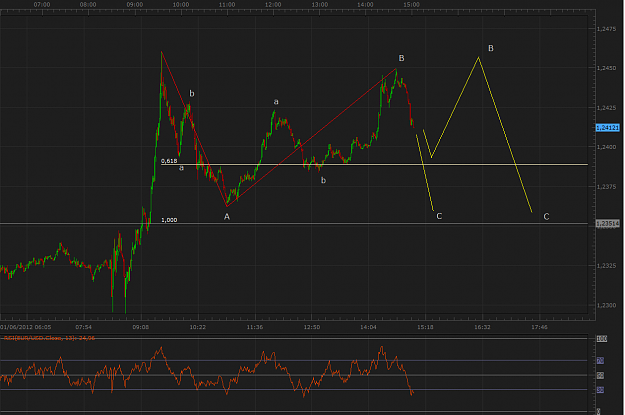The width and height of the screenshot is (625, 415).
Task: Click the 10:00 label on the upper time axis
Action: (x=181, y=5)
